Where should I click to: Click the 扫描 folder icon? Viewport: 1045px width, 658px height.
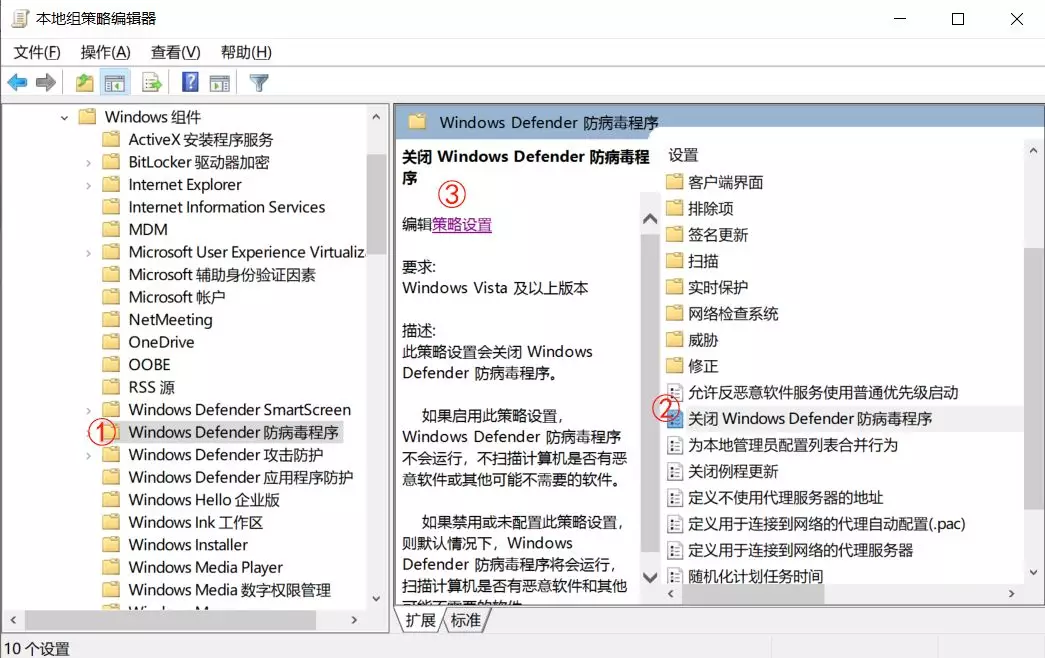pyautogui.click(x=674, y=261)
